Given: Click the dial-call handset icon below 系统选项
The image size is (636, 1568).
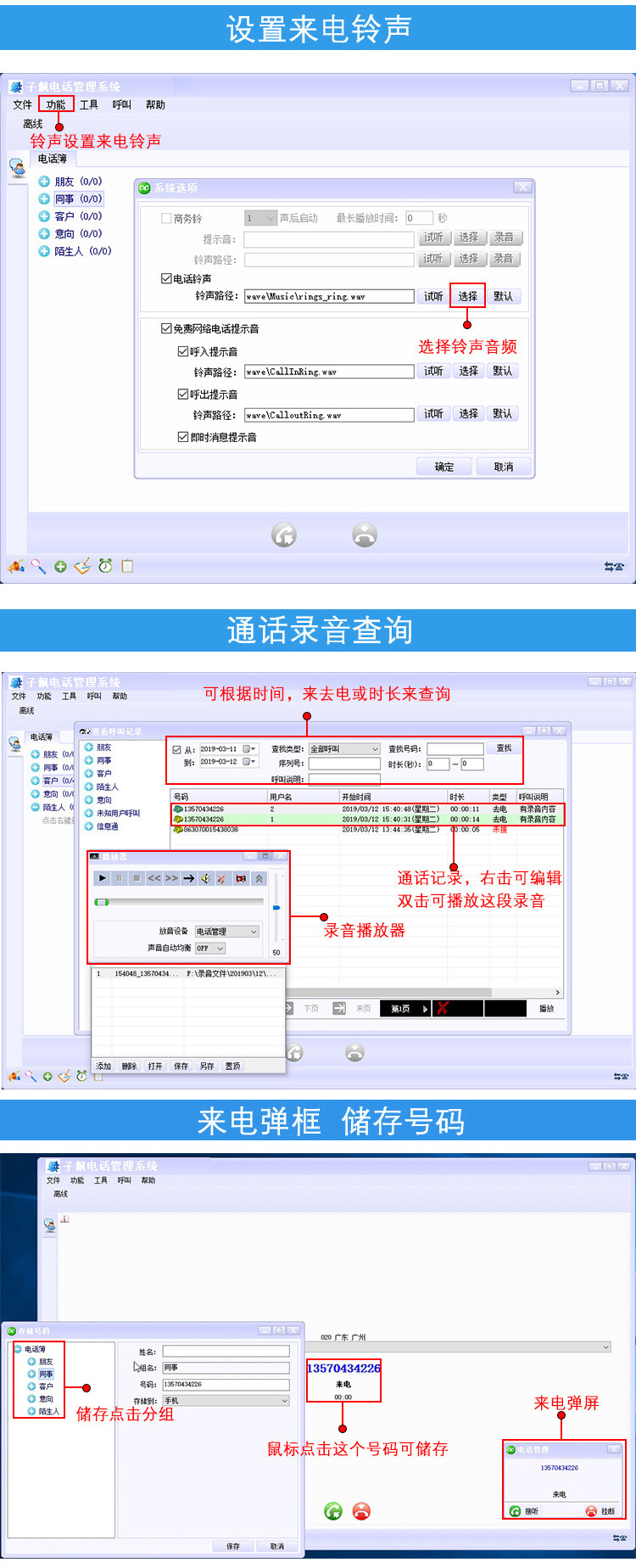Looking at the screenshot, I should pyautogui.click(x=284, y=535).
